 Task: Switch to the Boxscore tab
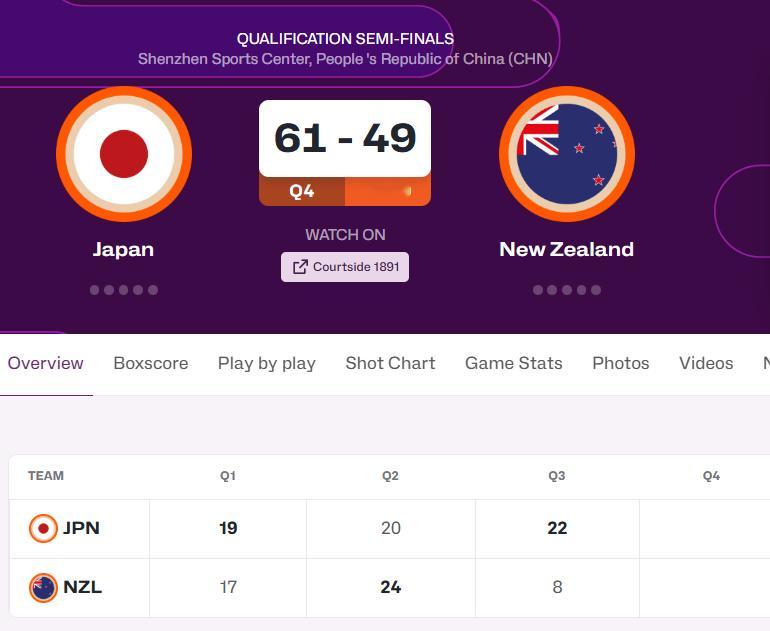[x=151, y=363]
